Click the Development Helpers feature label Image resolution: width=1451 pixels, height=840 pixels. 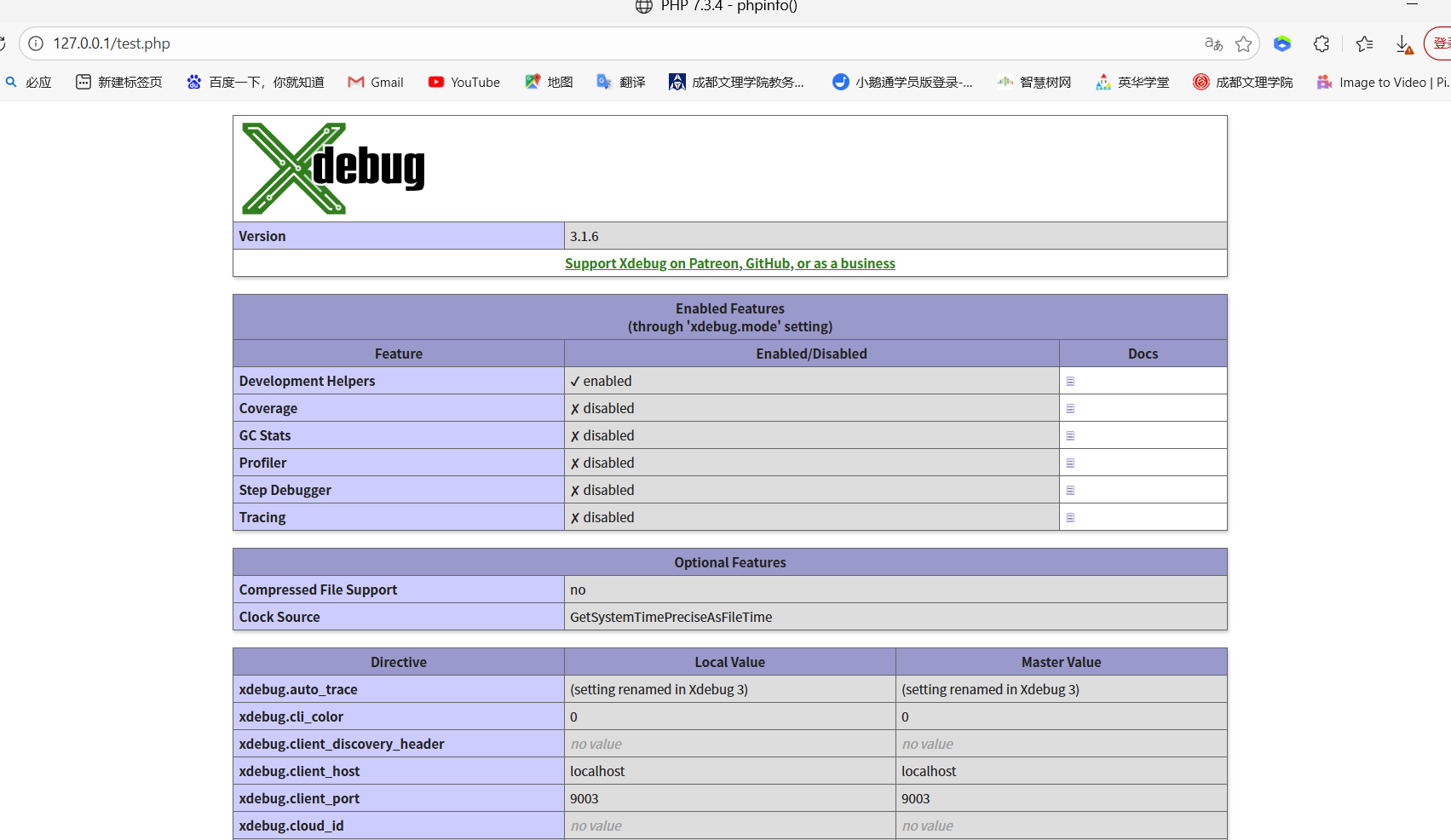307,381
